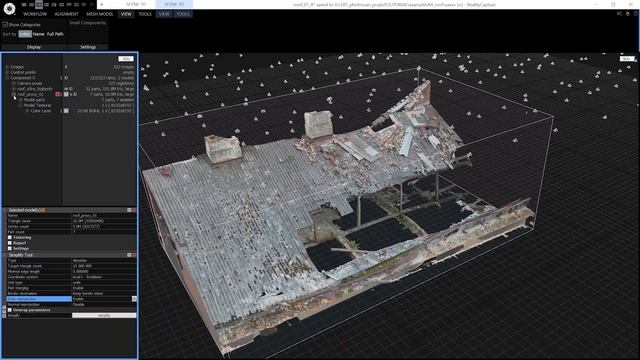Select fifth layout icon in title bar

[x=54, y=4]
